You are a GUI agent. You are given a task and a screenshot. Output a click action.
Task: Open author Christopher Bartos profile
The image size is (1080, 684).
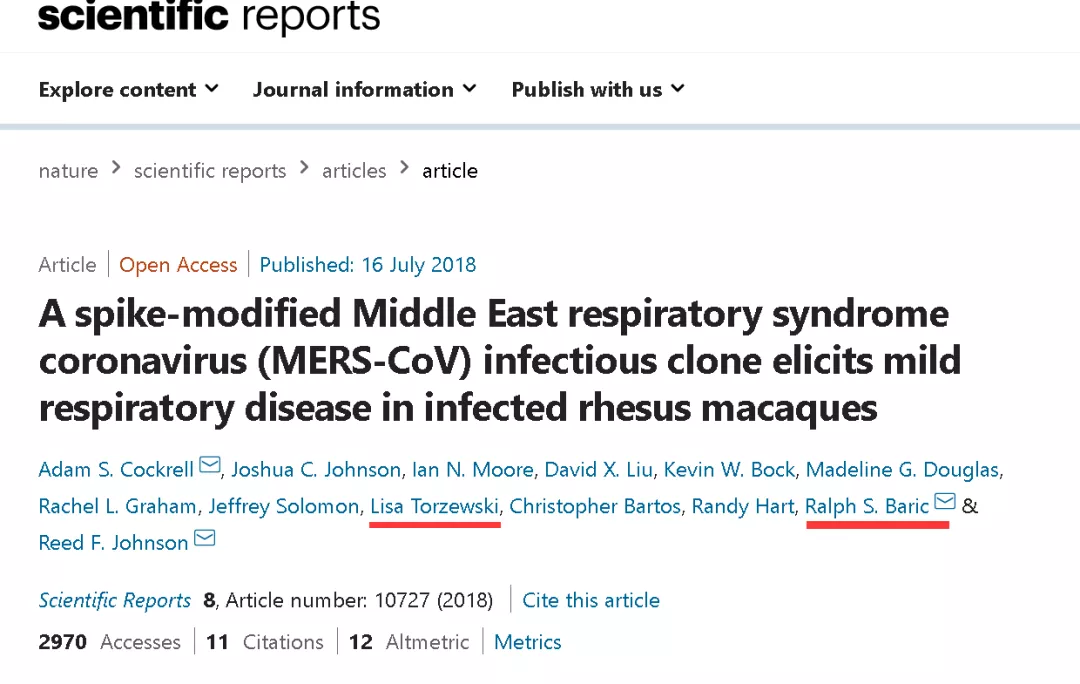595,506
